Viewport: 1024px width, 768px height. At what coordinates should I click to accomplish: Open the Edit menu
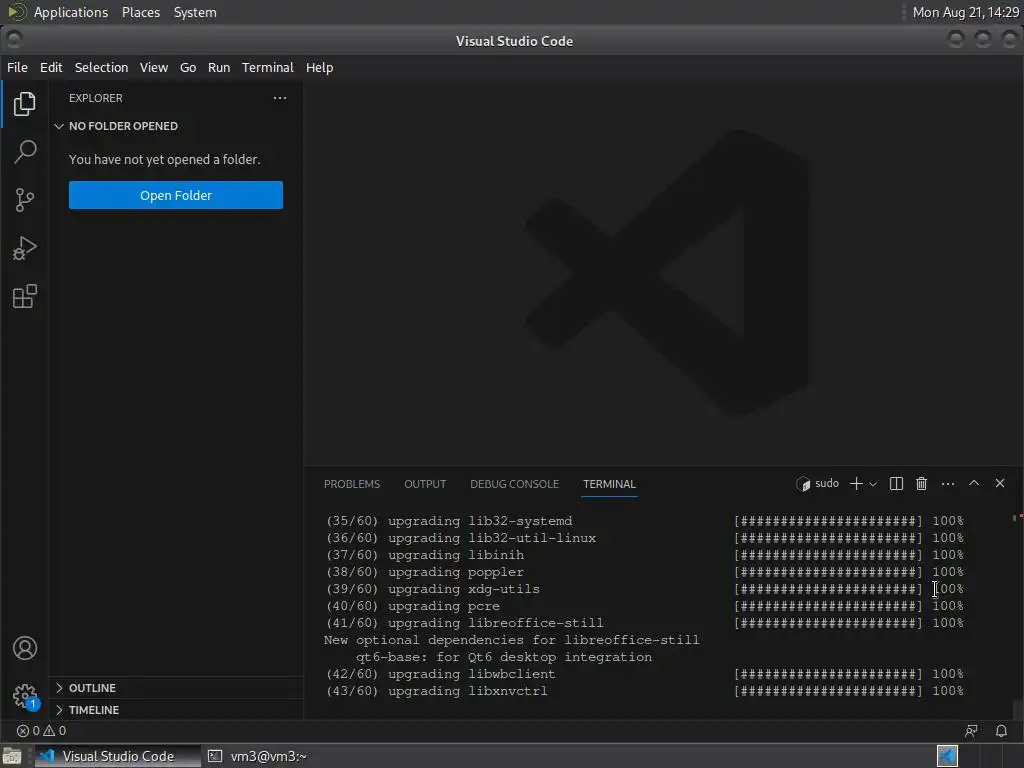tap(51, 67)
